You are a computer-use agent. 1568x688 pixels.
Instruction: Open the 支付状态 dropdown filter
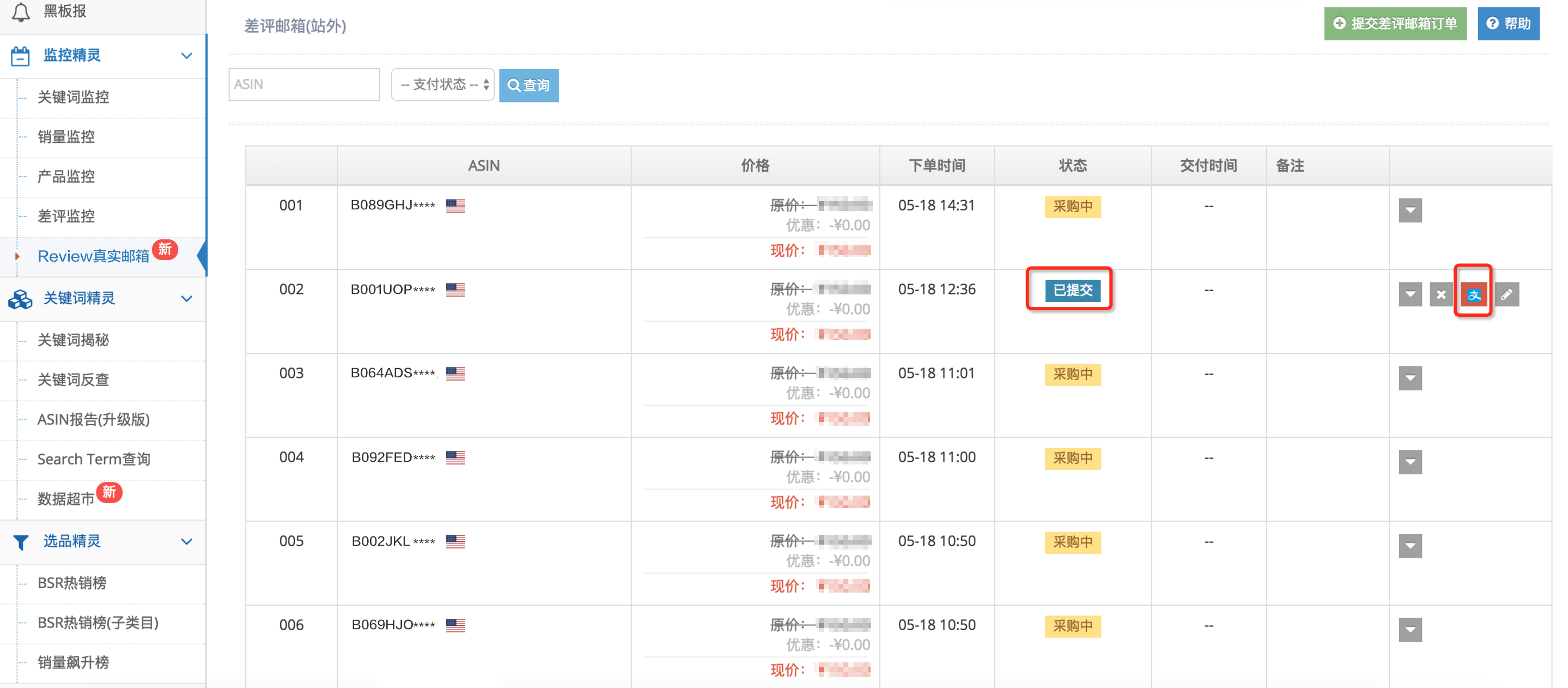tap(442, 85)
